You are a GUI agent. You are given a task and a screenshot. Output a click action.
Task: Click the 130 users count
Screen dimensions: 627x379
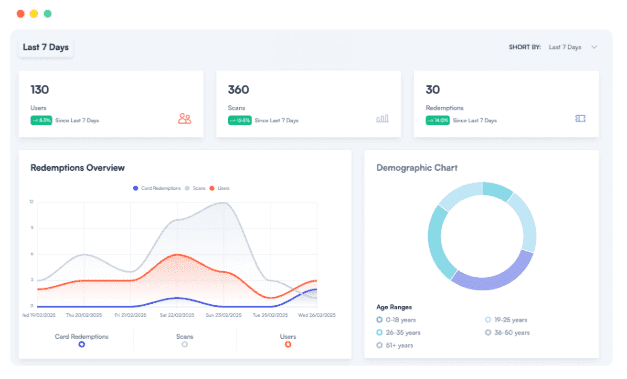click(x=40, y=90)
